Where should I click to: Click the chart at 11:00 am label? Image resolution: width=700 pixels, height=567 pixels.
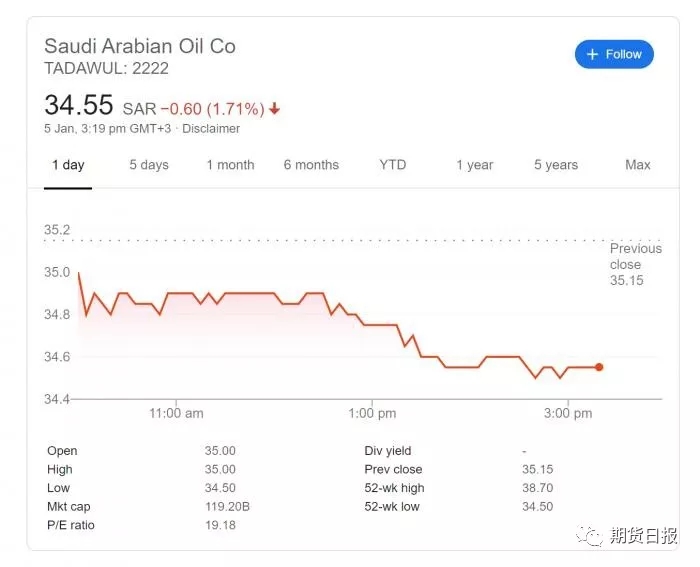click(176, 413)
